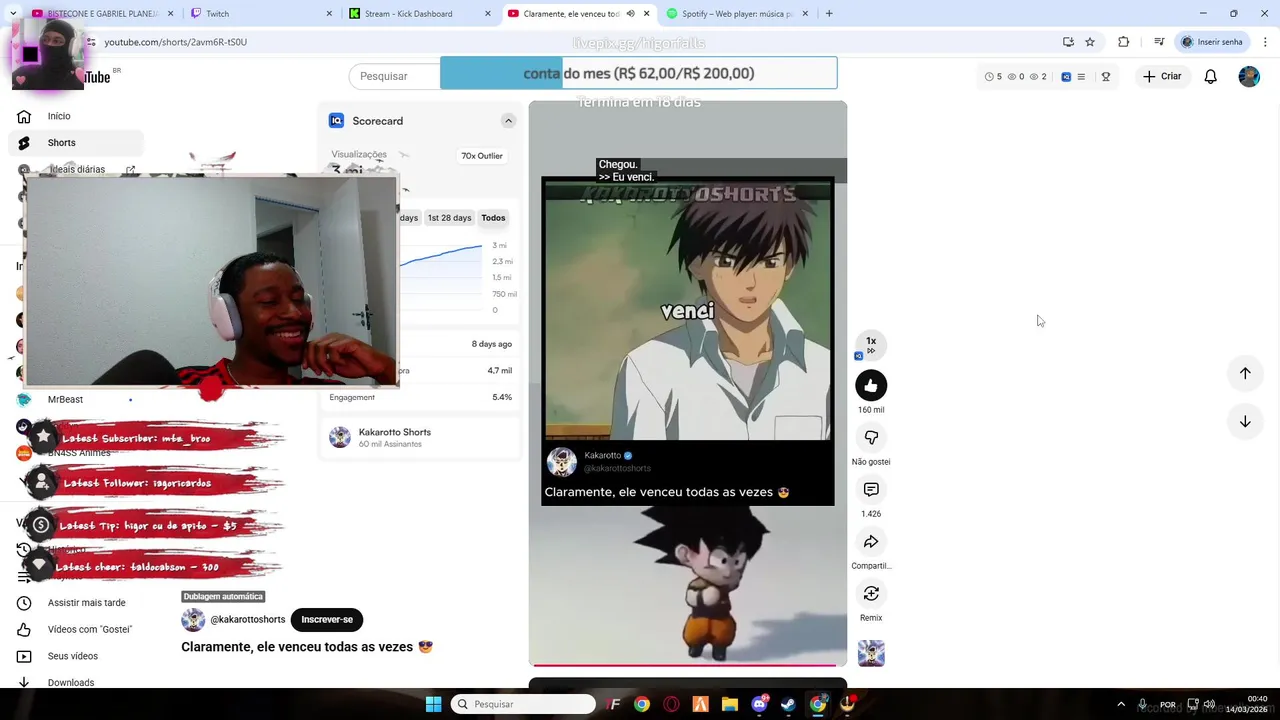Open the Kakarotto Shorts channel card
Image resolution: width=1280 pixels, height=720 pixels.
420,437
